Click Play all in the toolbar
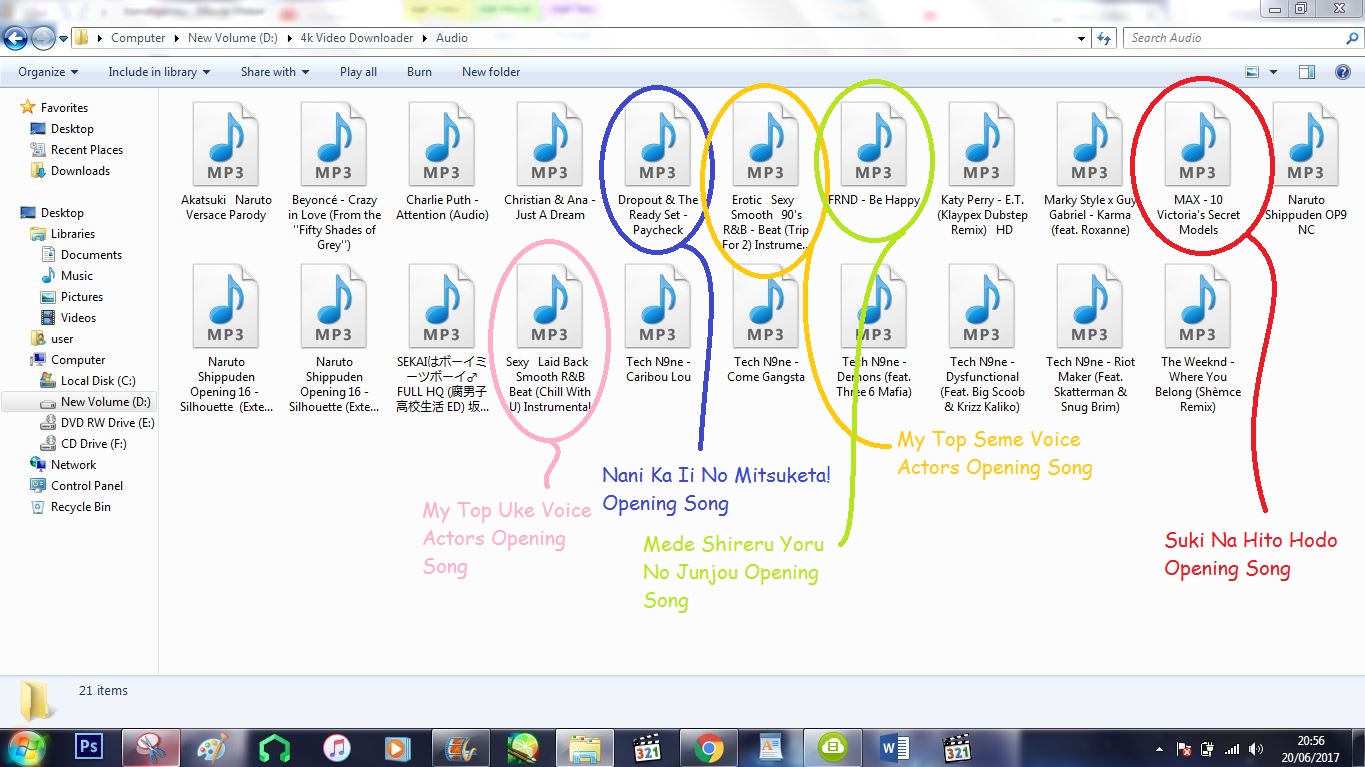Viewport: 1365px width, 767px height. 358,72
